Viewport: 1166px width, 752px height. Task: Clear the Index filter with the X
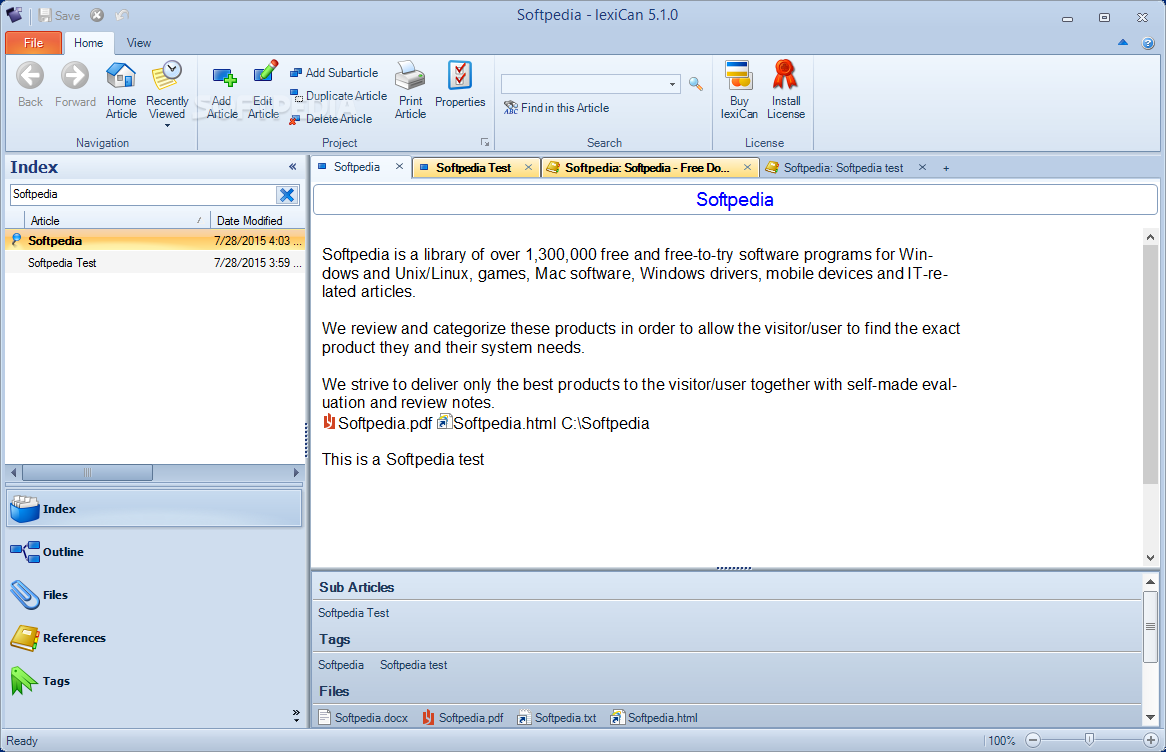[287, 195]
